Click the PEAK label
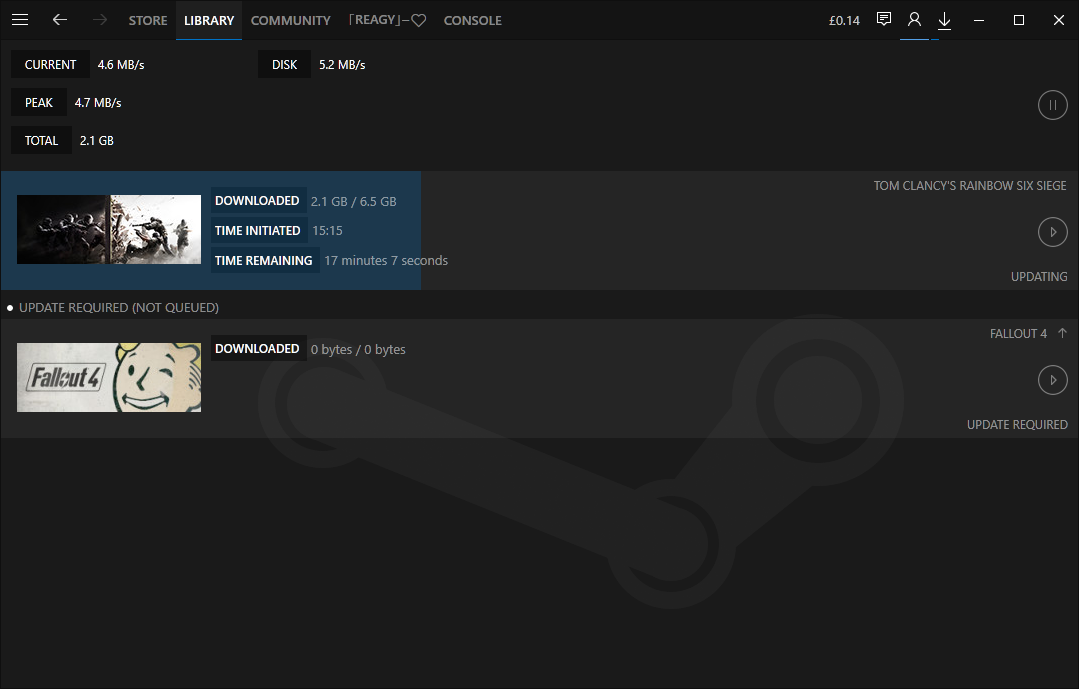This screenshot has height=689, width=1079. click(x=39, y=103)
